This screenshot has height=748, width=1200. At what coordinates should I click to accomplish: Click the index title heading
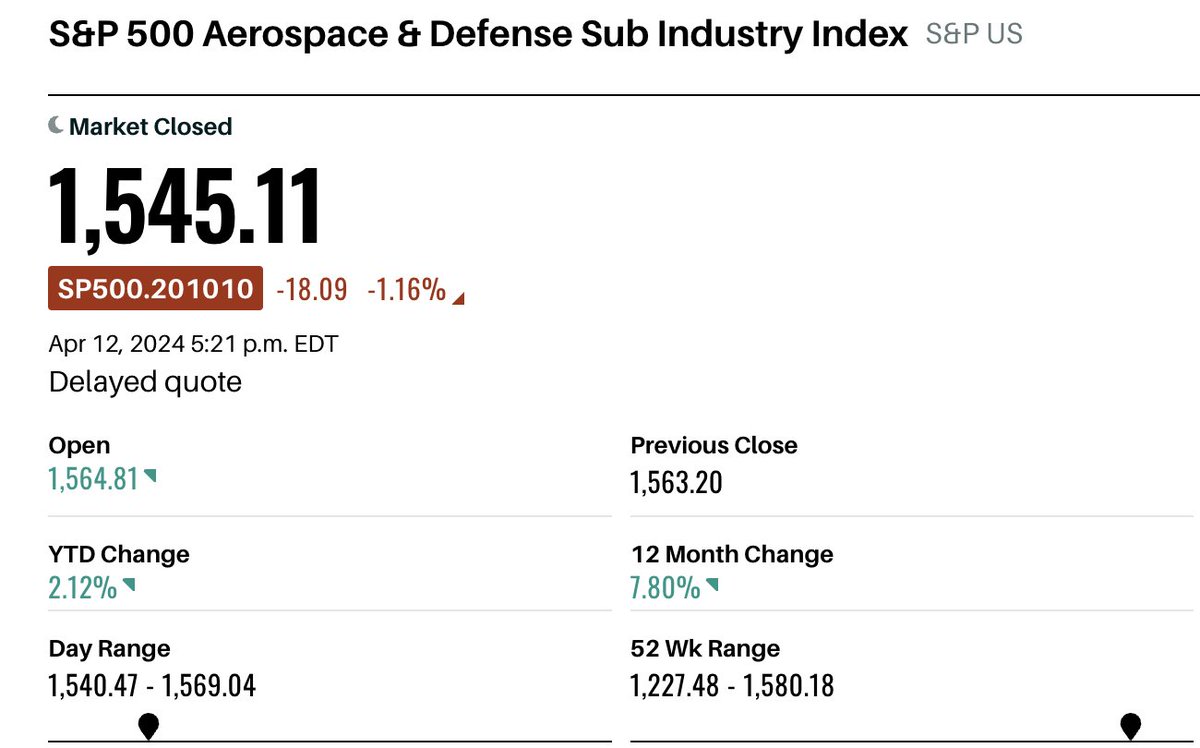pos(478,34)
